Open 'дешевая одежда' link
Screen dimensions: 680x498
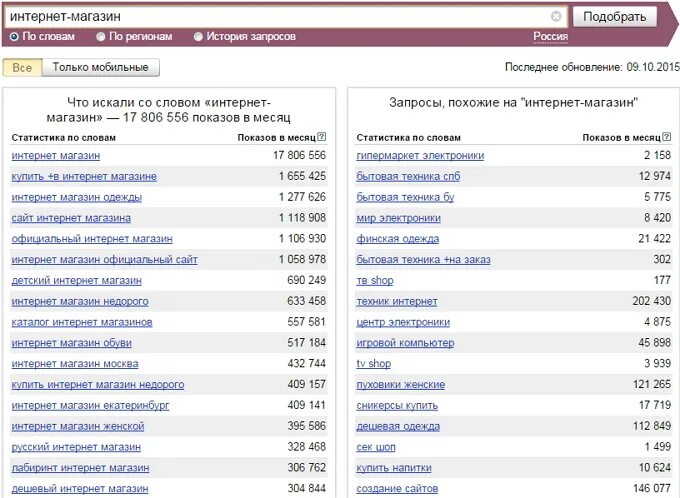tap(398, 426)
